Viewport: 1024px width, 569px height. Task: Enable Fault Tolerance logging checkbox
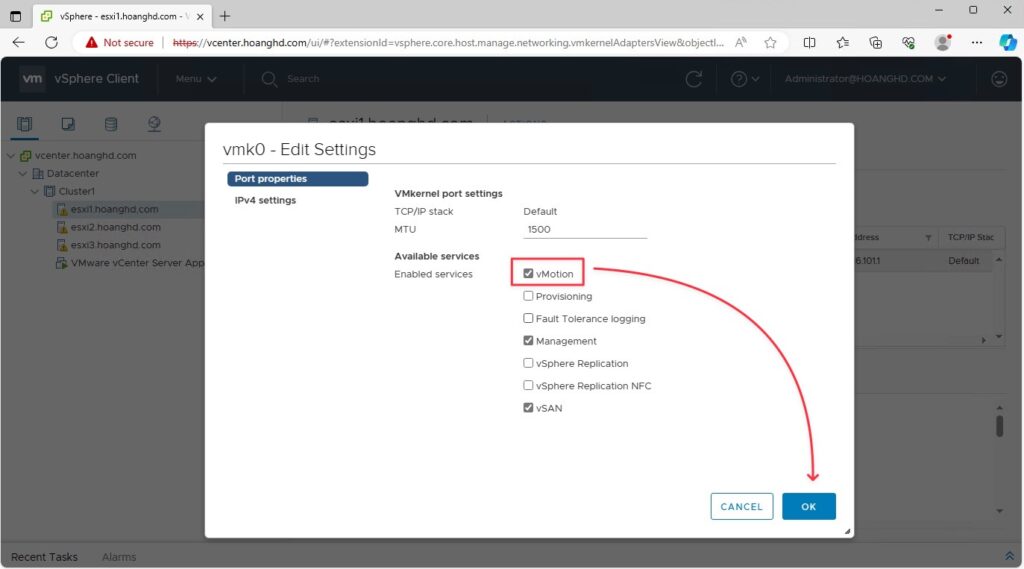tap(528, 318)
